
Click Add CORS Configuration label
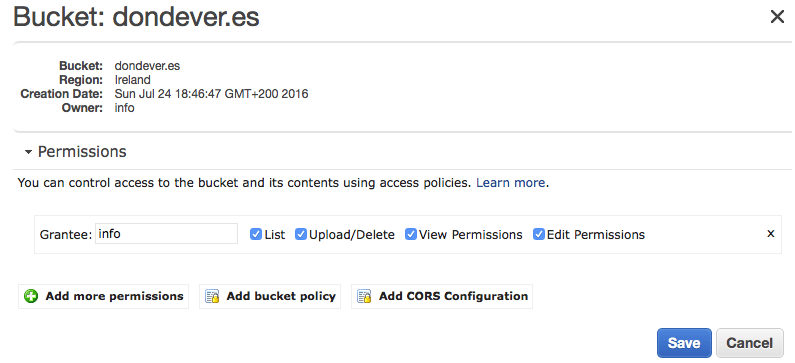(x=453, y=296)
